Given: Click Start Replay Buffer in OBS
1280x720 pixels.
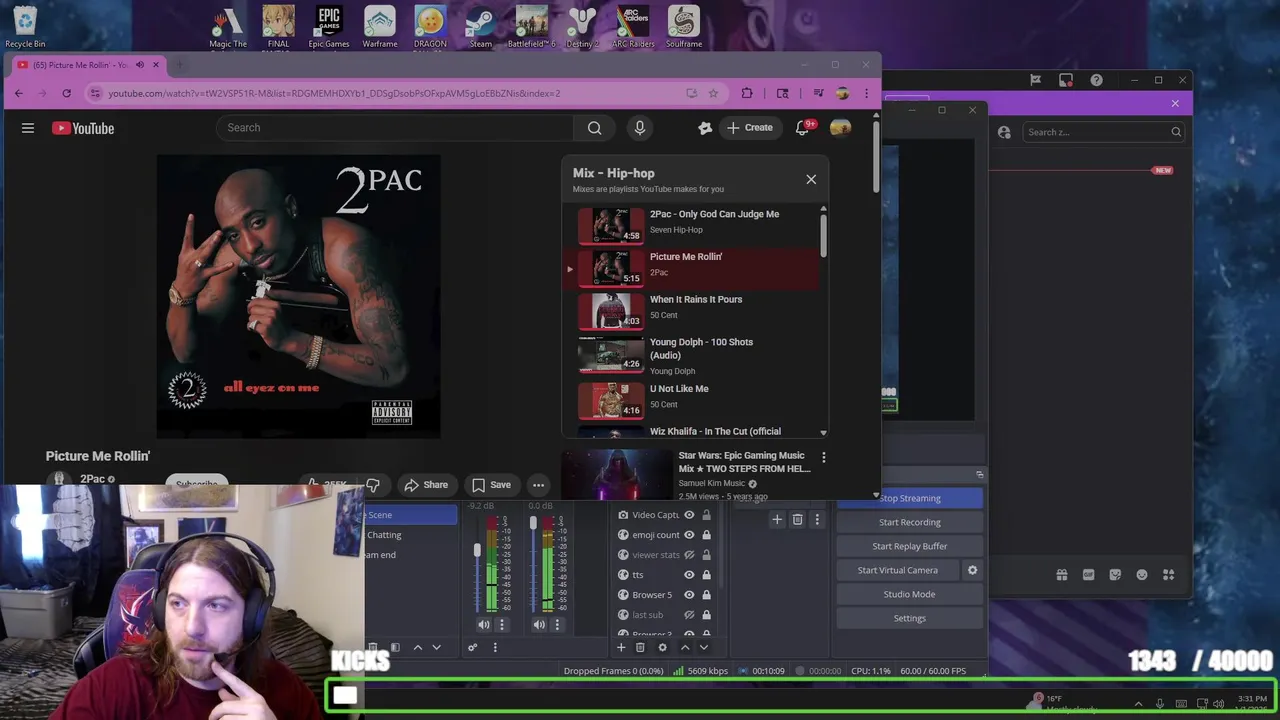Looking at the screenshot, I should tap(910, 546).
